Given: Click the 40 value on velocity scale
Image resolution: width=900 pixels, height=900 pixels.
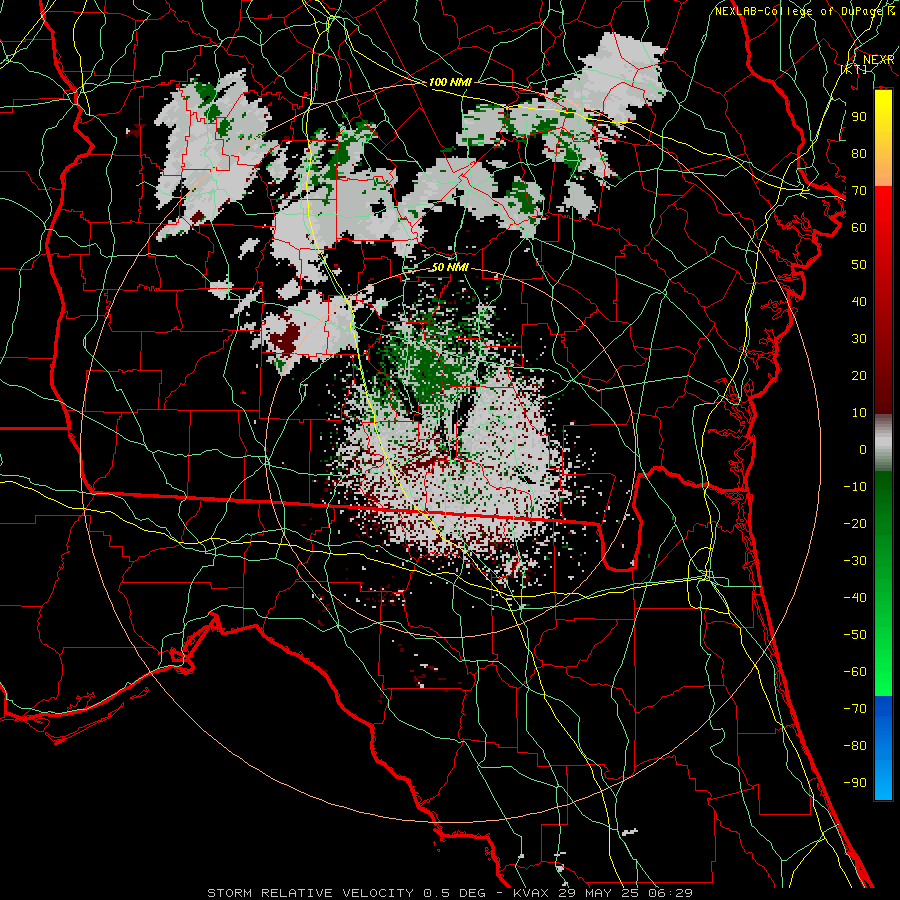Looking at the screenshot, I should point(859,302).
